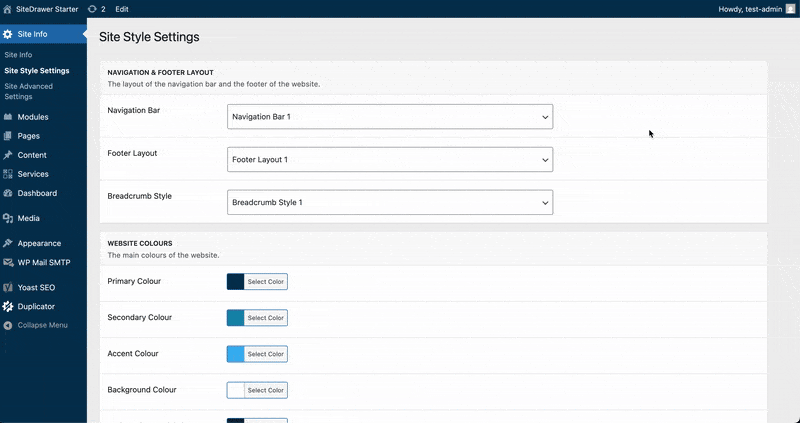Viewport: 800px width, 423px height.
Task: Open the Dashboard menu item
Action: tap(37, 193)
